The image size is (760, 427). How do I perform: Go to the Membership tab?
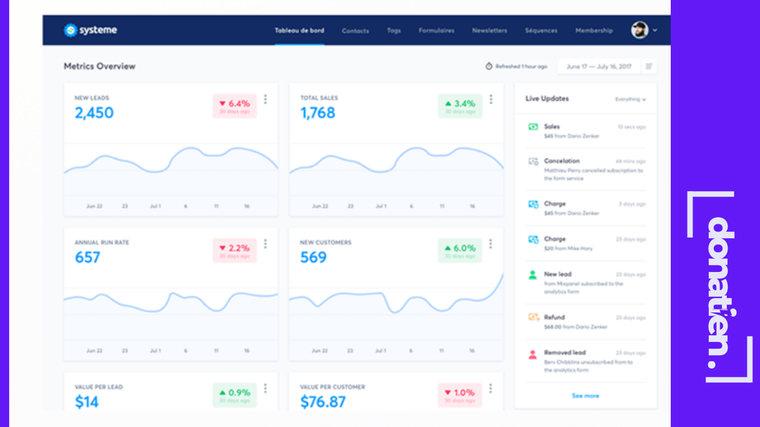point(594,31)
